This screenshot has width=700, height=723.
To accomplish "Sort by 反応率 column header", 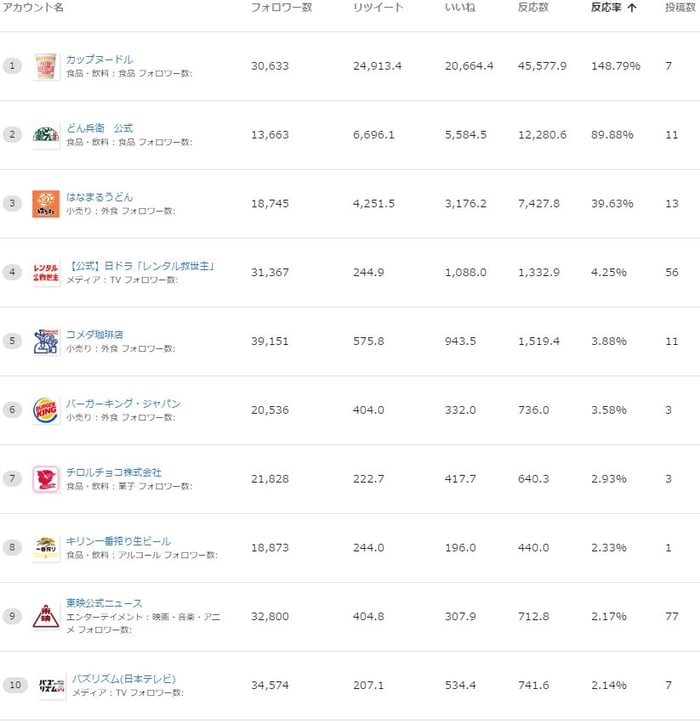I will 614,7.
